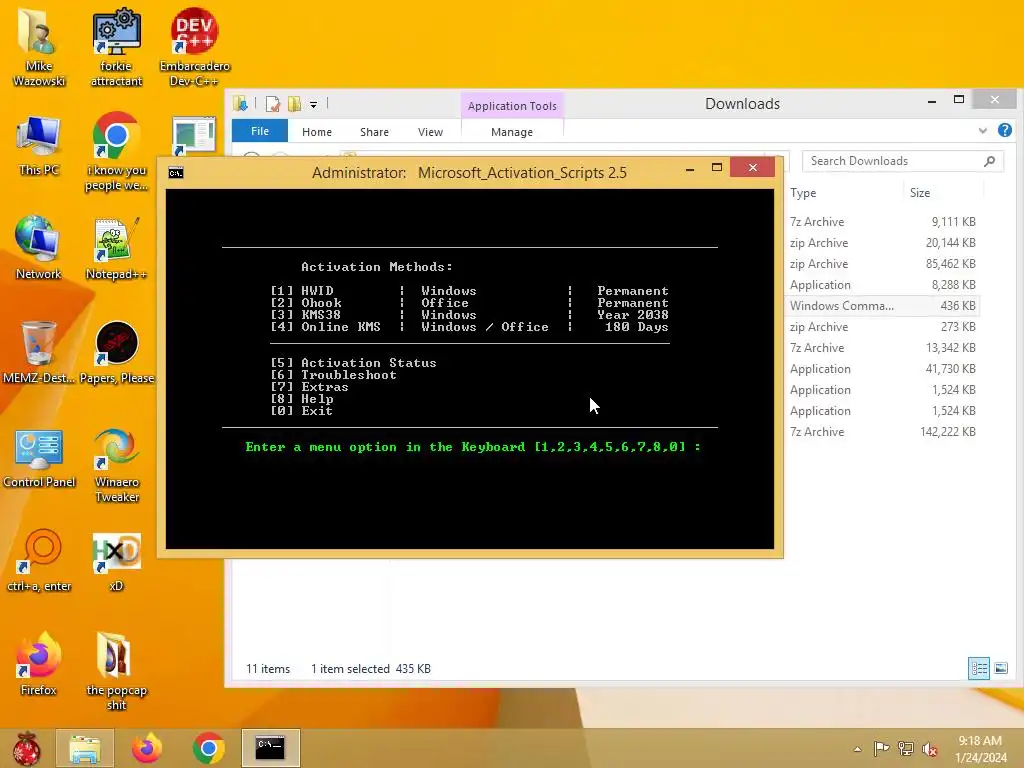1024x768 pixels.
Task: Open the taskbar clock and date
Action: point(980,749)
